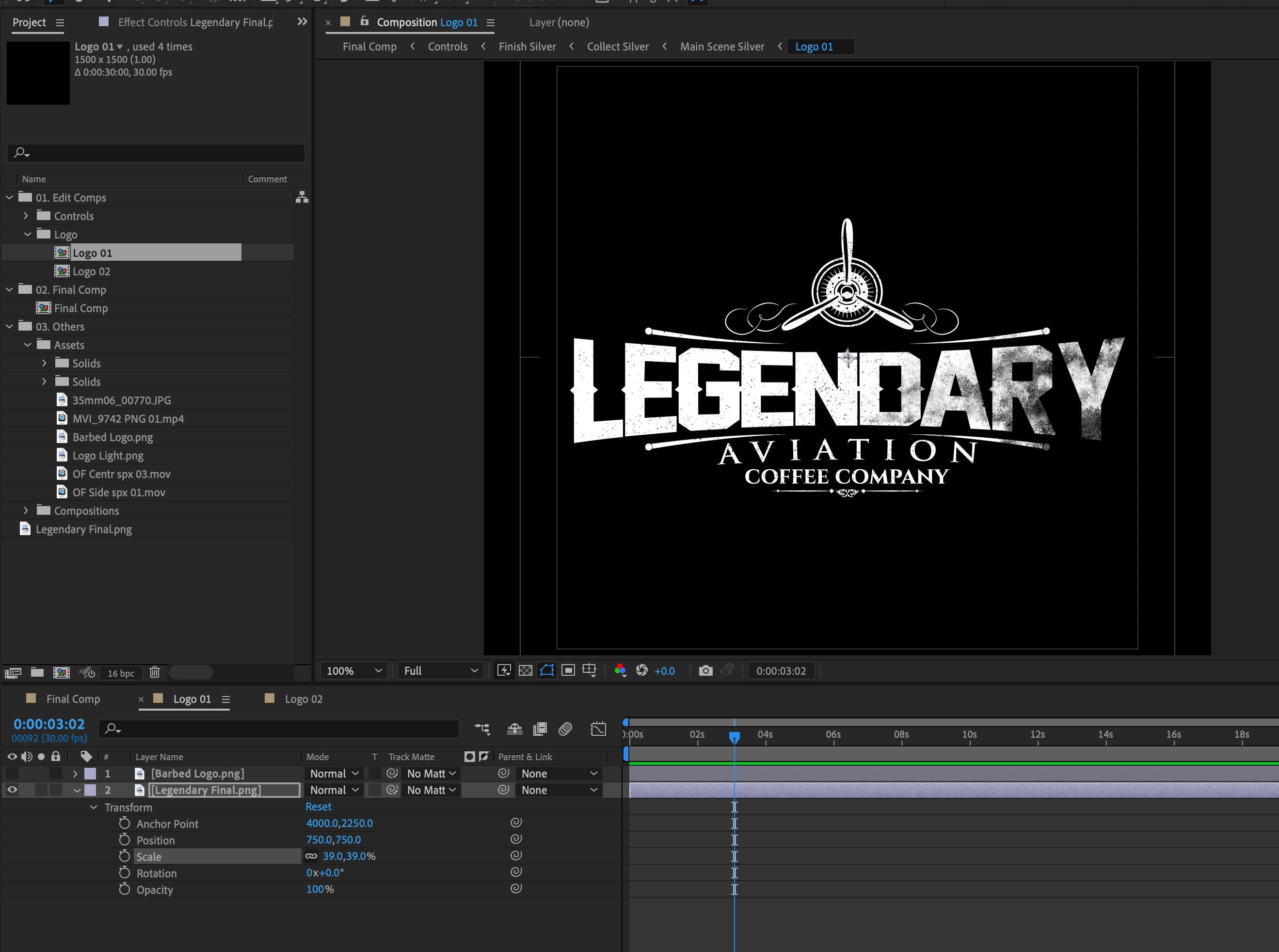Screen dimensions: 1279x952
Task: Open the Channel and Color Management settings icon
Action: [x=621, y=670]
